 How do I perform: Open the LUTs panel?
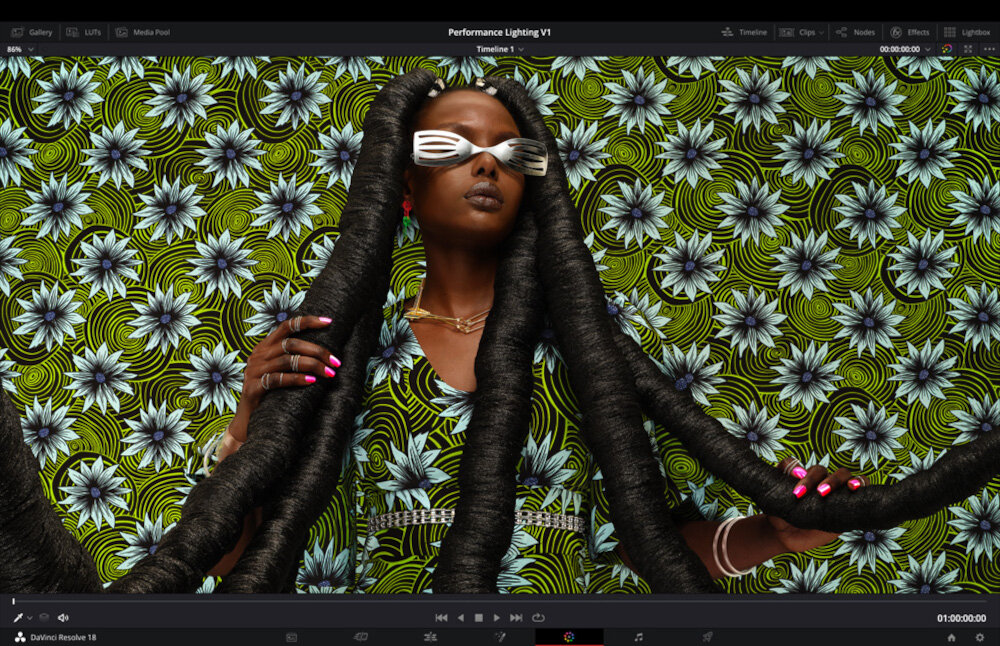click(85, 32)
